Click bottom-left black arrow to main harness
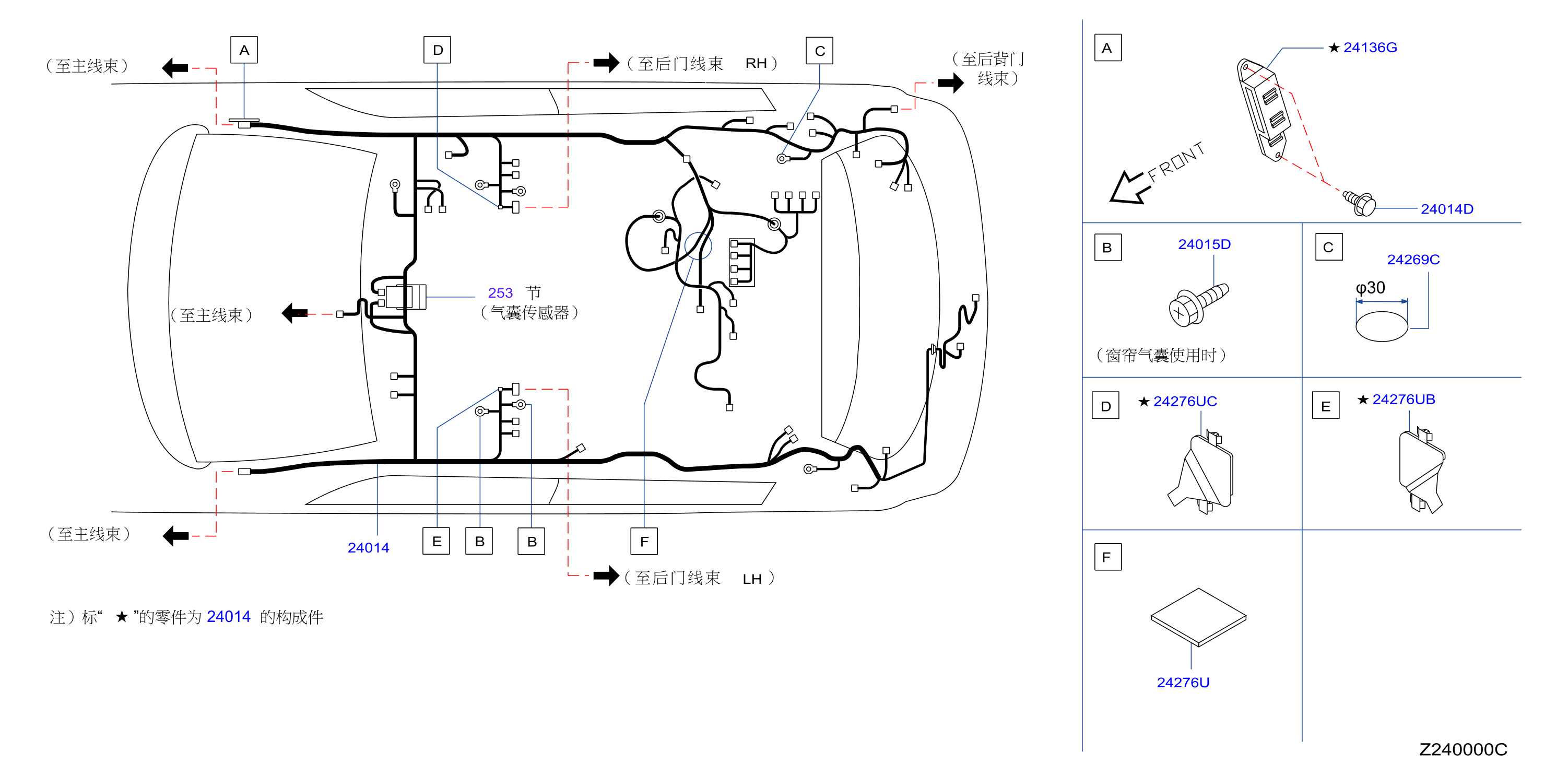The width and height of the screenshot is (1568, 775). tap(176, 536)
